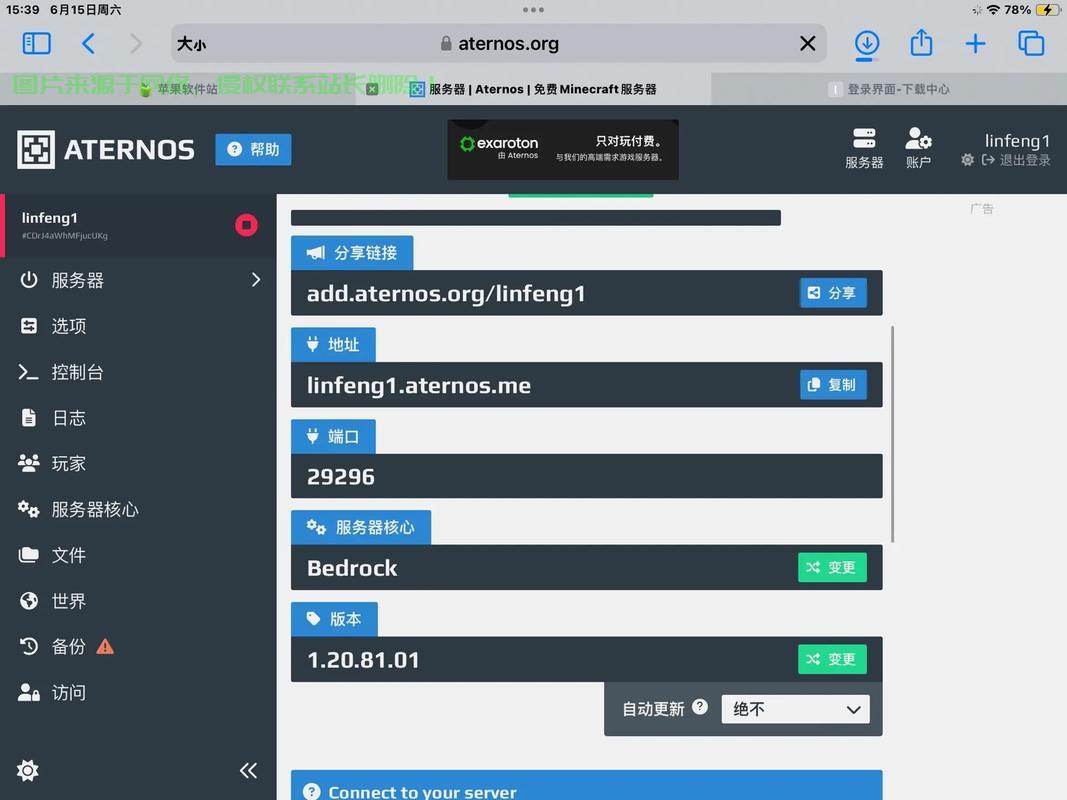Open page text size menu 大小

(191, 44)
